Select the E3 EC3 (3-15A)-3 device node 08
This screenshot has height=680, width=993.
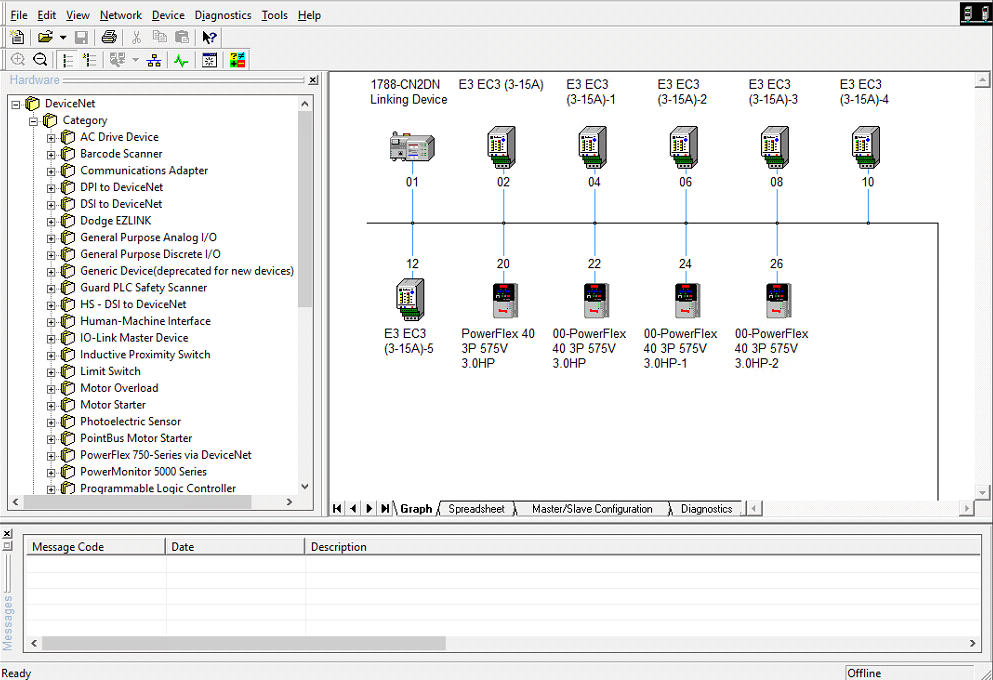point(775,147)
